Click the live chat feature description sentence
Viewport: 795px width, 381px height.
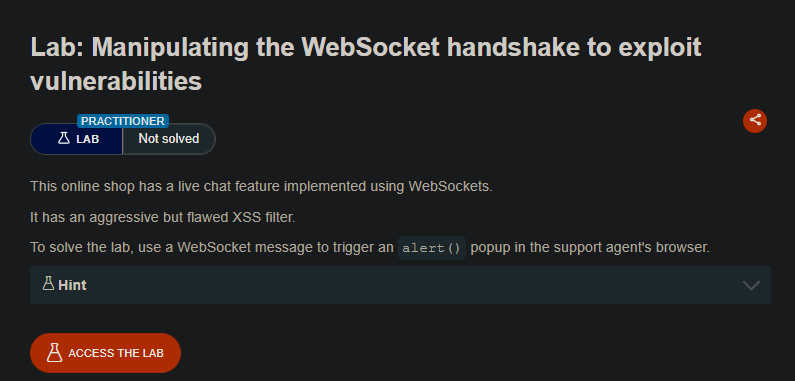(x=262, y=186)
